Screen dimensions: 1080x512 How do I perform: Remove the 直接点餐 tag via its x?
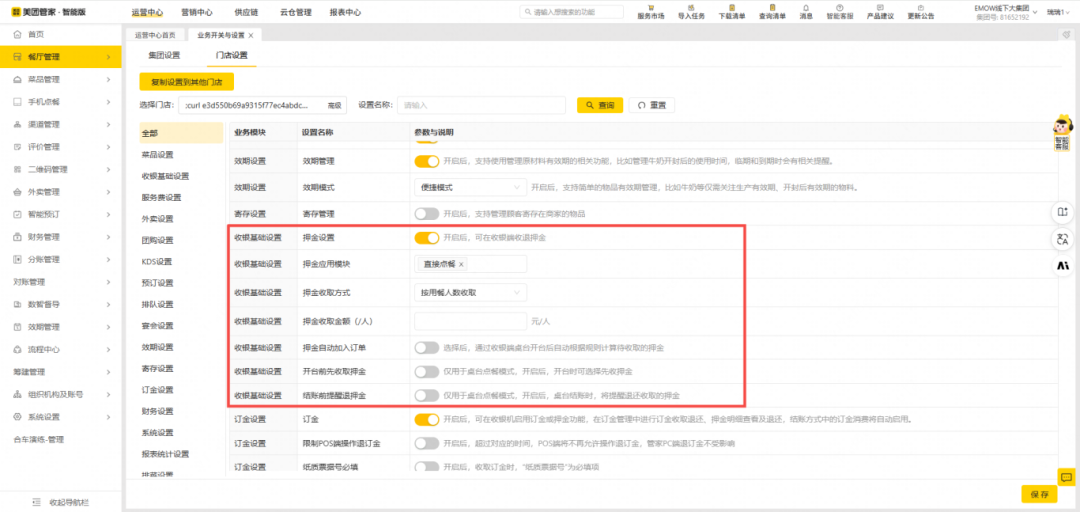(x=461, y=264)
